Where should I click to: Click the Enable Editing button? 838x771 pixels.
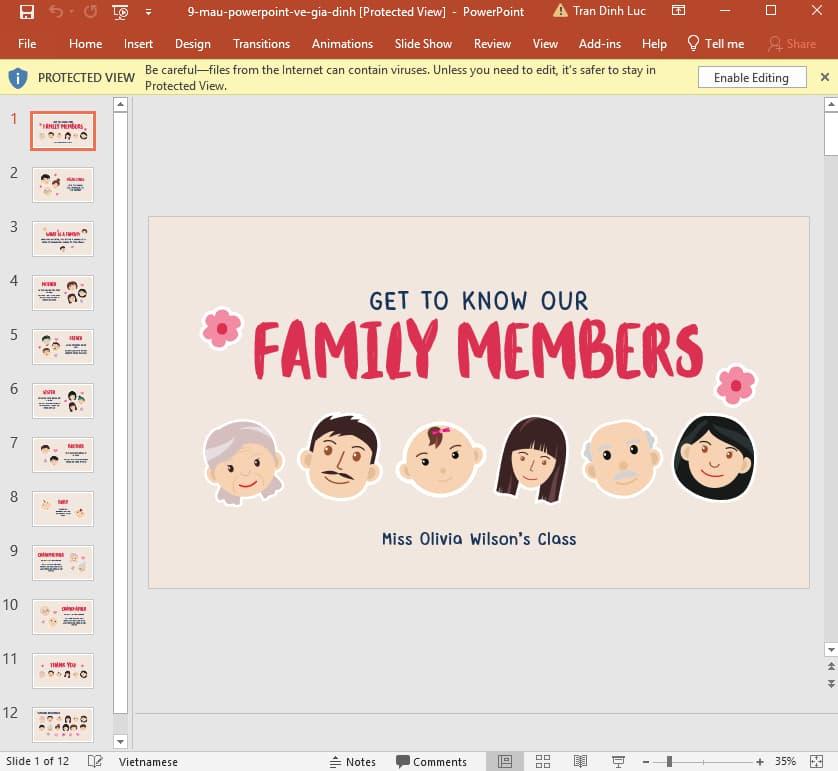pos(751,77)
